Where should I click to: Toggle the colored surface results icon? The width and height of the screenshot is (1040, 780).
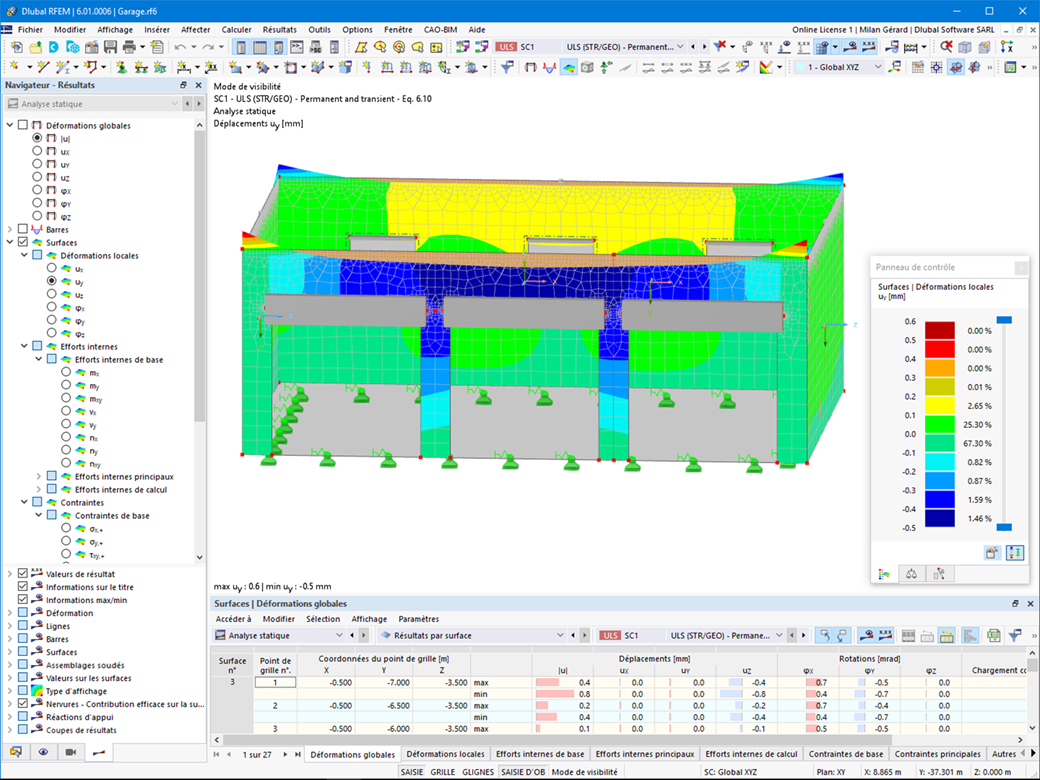point(568,67)
